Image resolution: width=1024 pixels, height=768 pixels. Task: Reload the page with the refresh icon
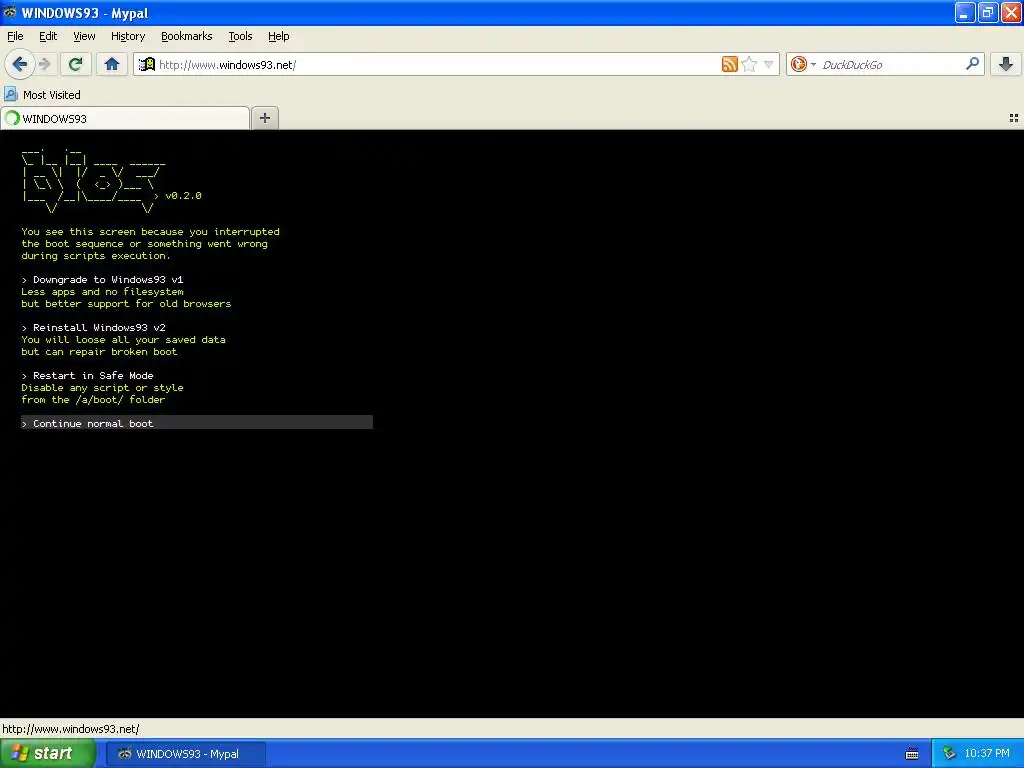click(75, 64)
